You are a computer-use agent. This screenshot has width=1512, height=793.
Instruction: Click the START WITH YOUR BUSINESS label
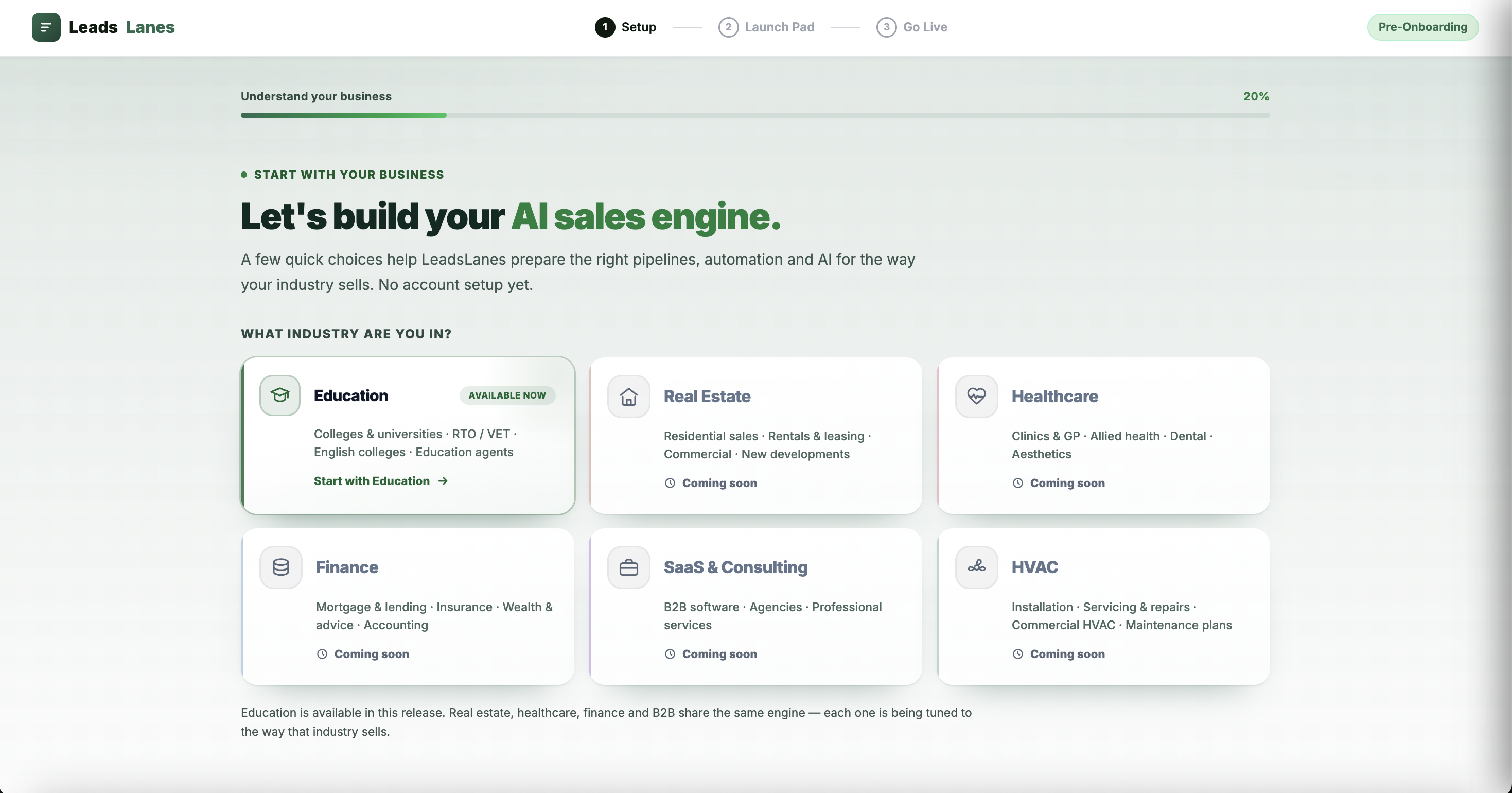(x=348, y=175)
